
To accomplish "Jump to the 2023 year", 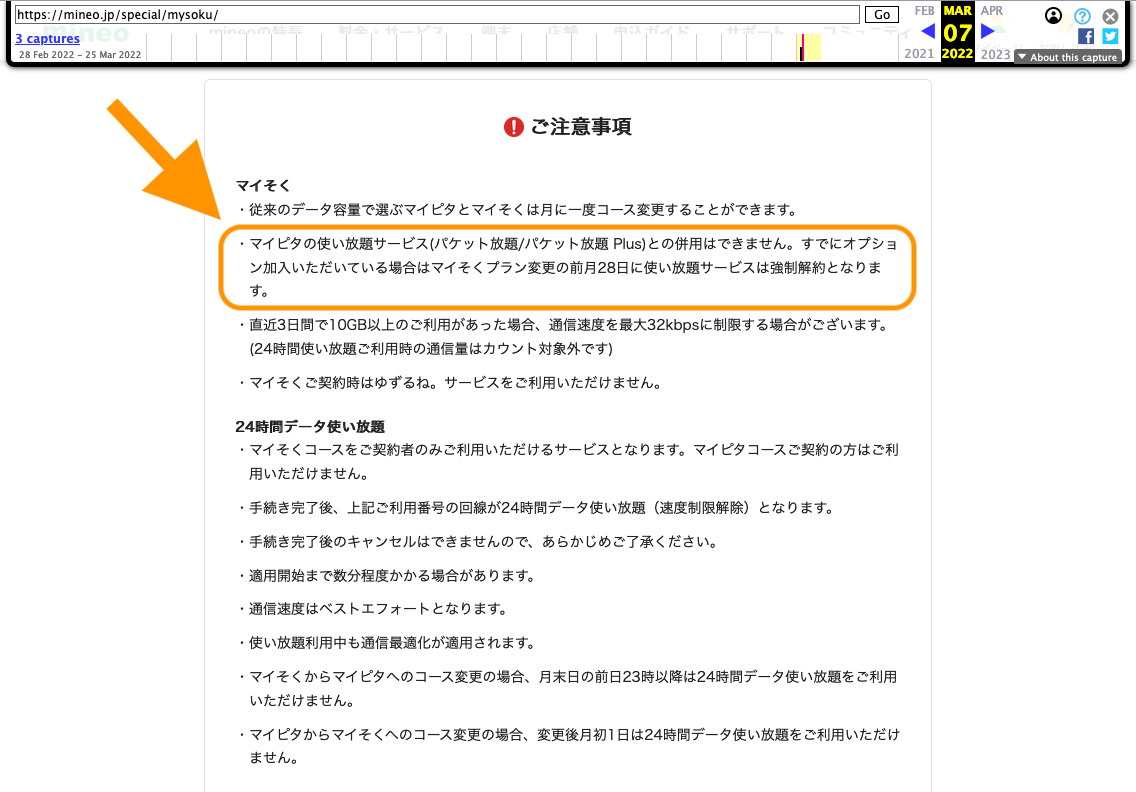I will pos(995,54).
